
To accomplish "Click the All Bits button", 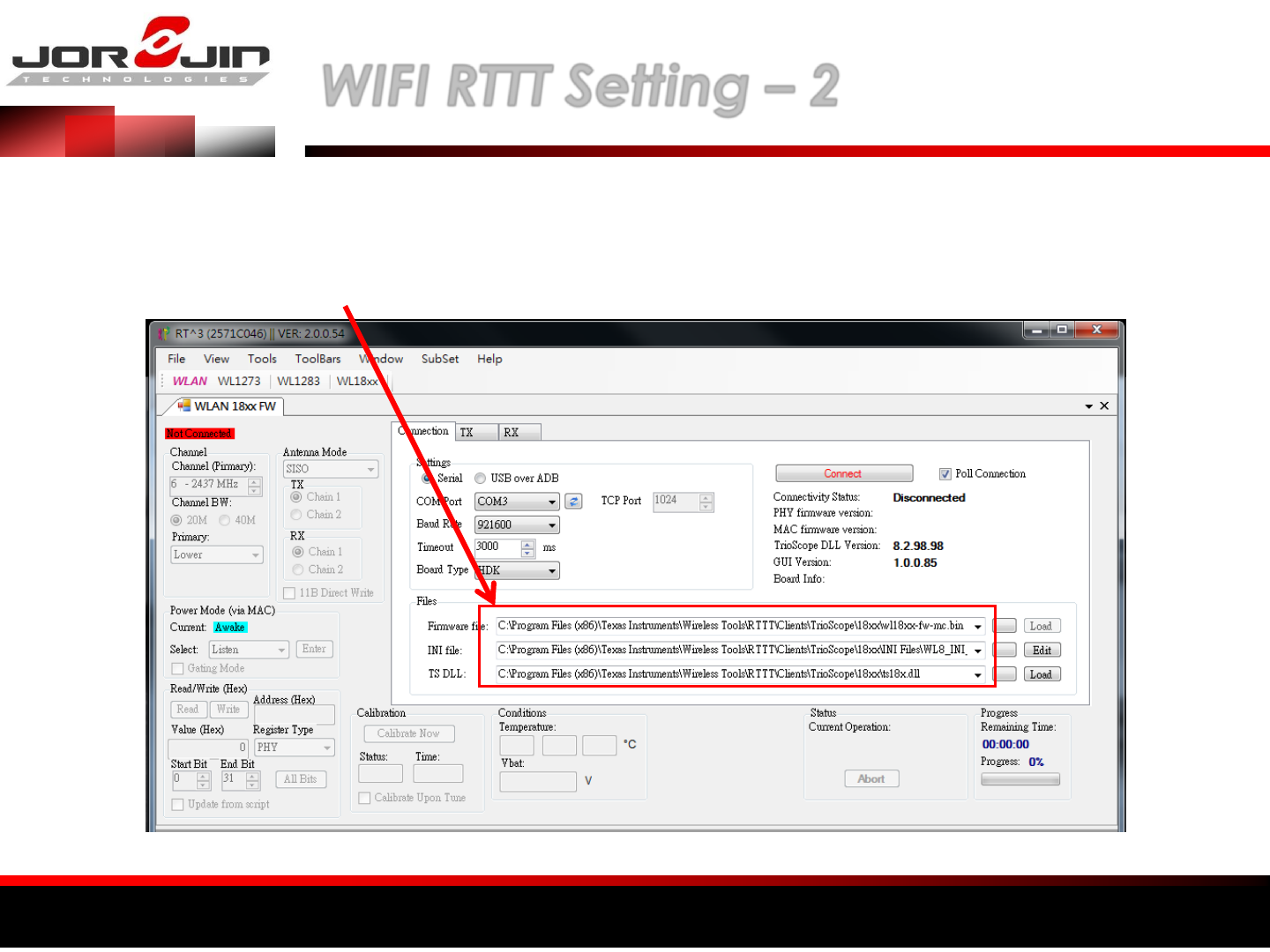I will click(x=300, y=779).
